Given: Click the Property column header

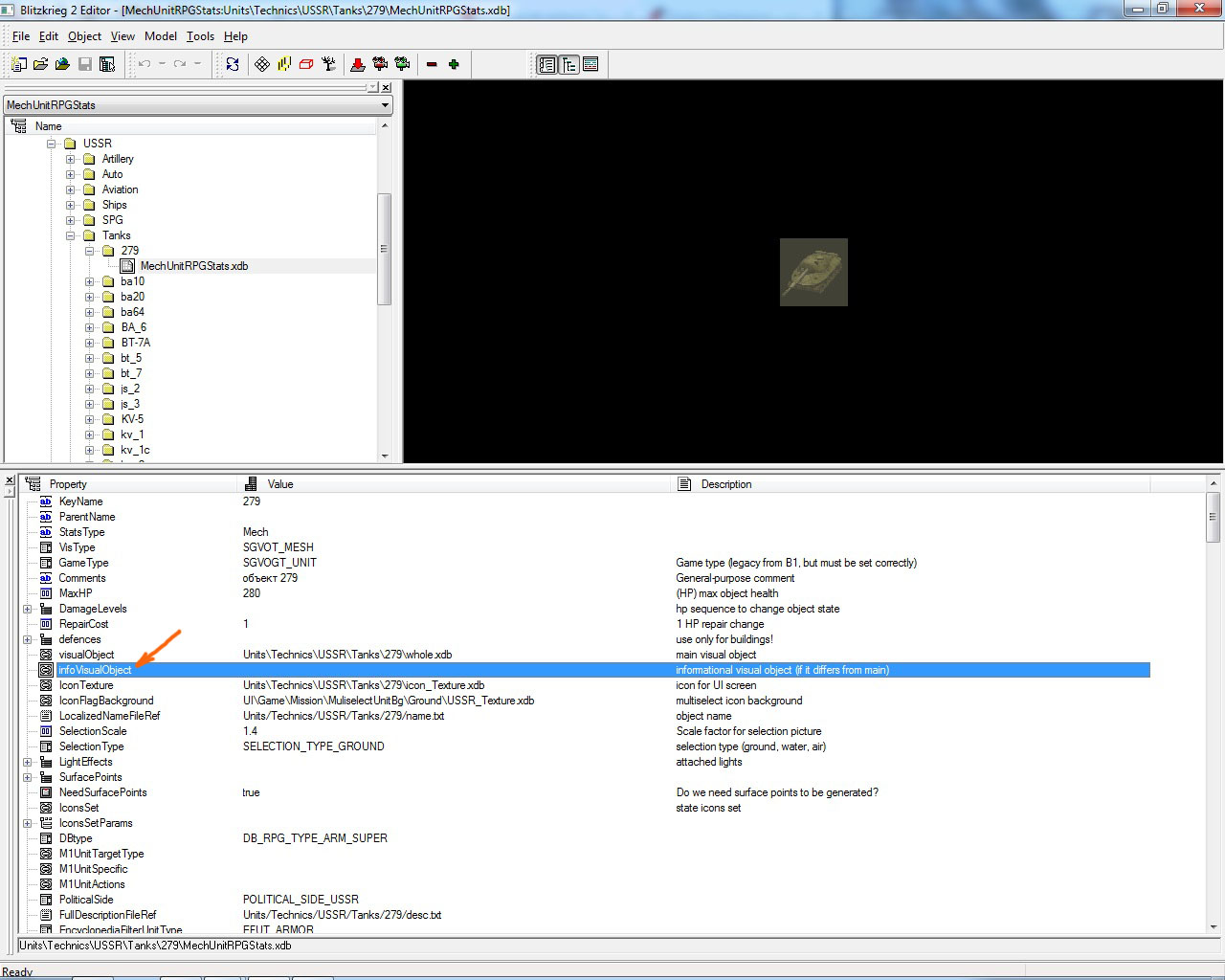Looking at the screenshot, I should coord(128,484).
